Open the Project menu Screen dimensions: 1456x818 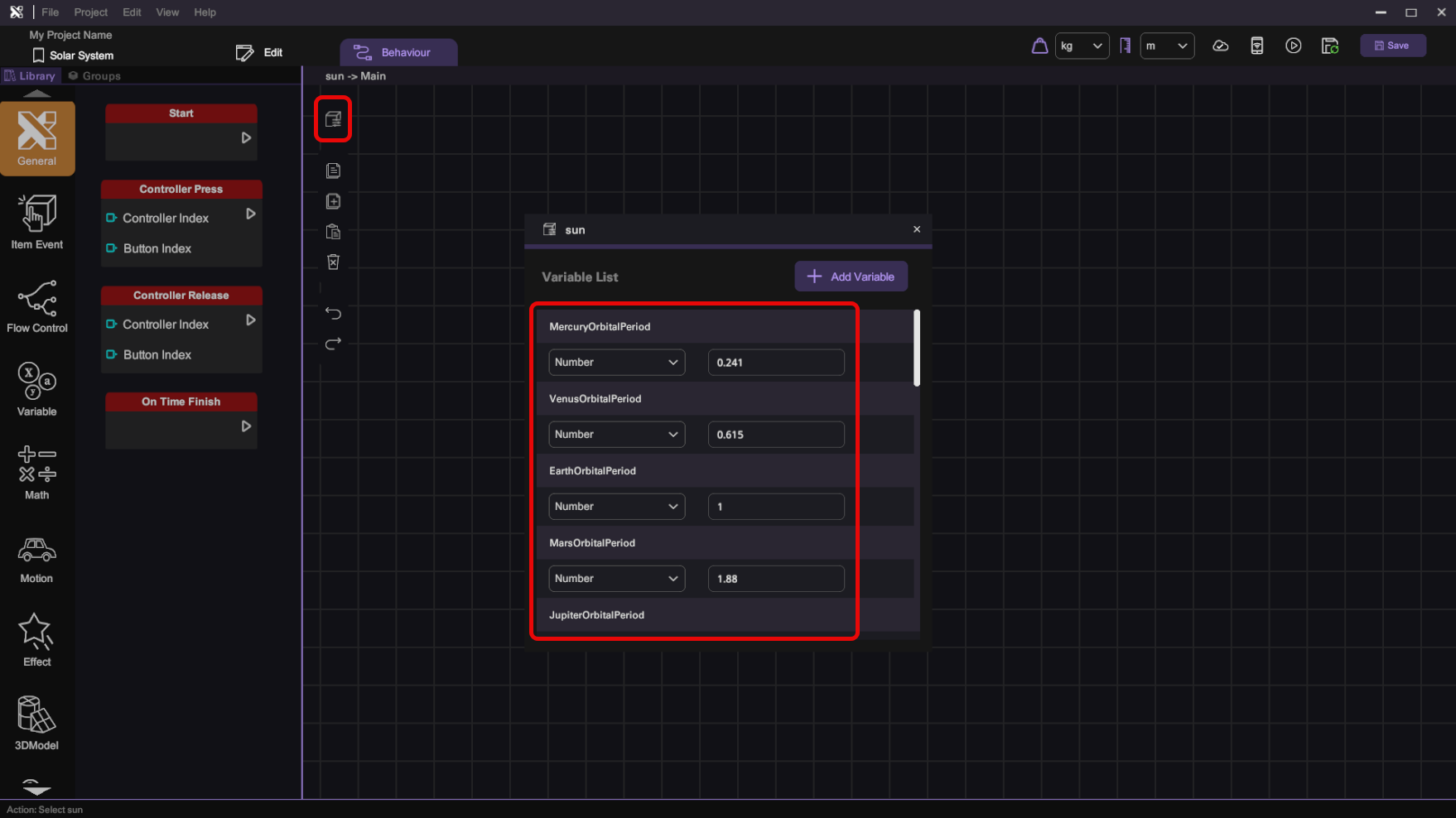coord(91,12)
